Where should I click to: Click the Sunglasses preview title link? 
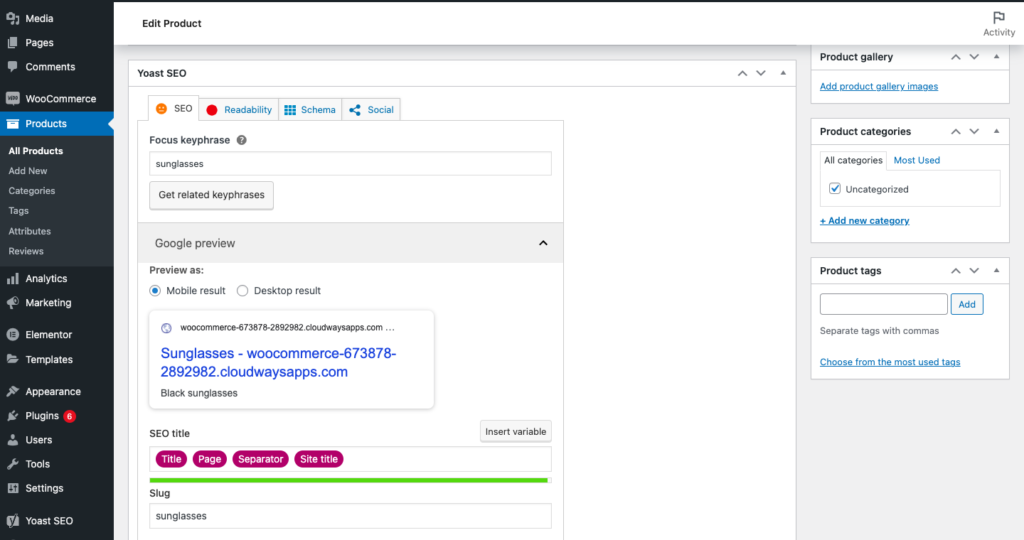coord(278,362)
